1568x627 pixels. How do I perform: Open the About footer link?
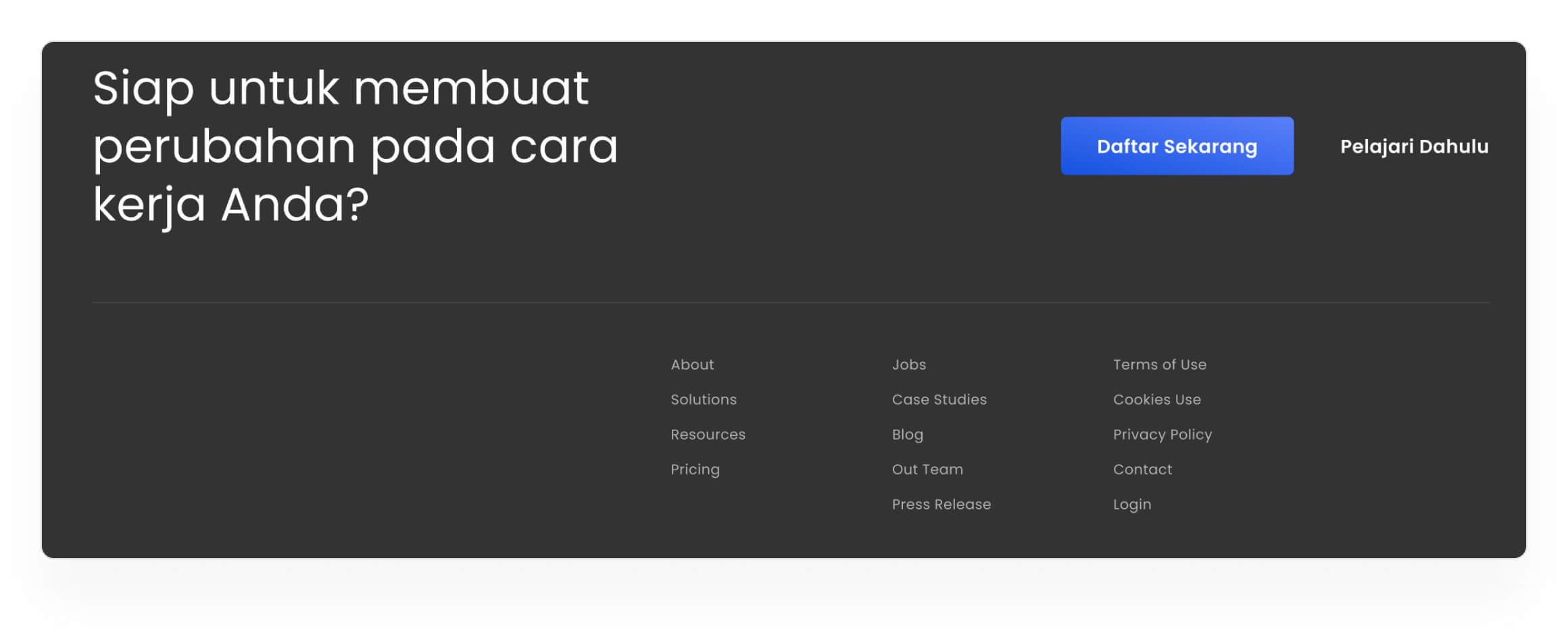[692, 364]
